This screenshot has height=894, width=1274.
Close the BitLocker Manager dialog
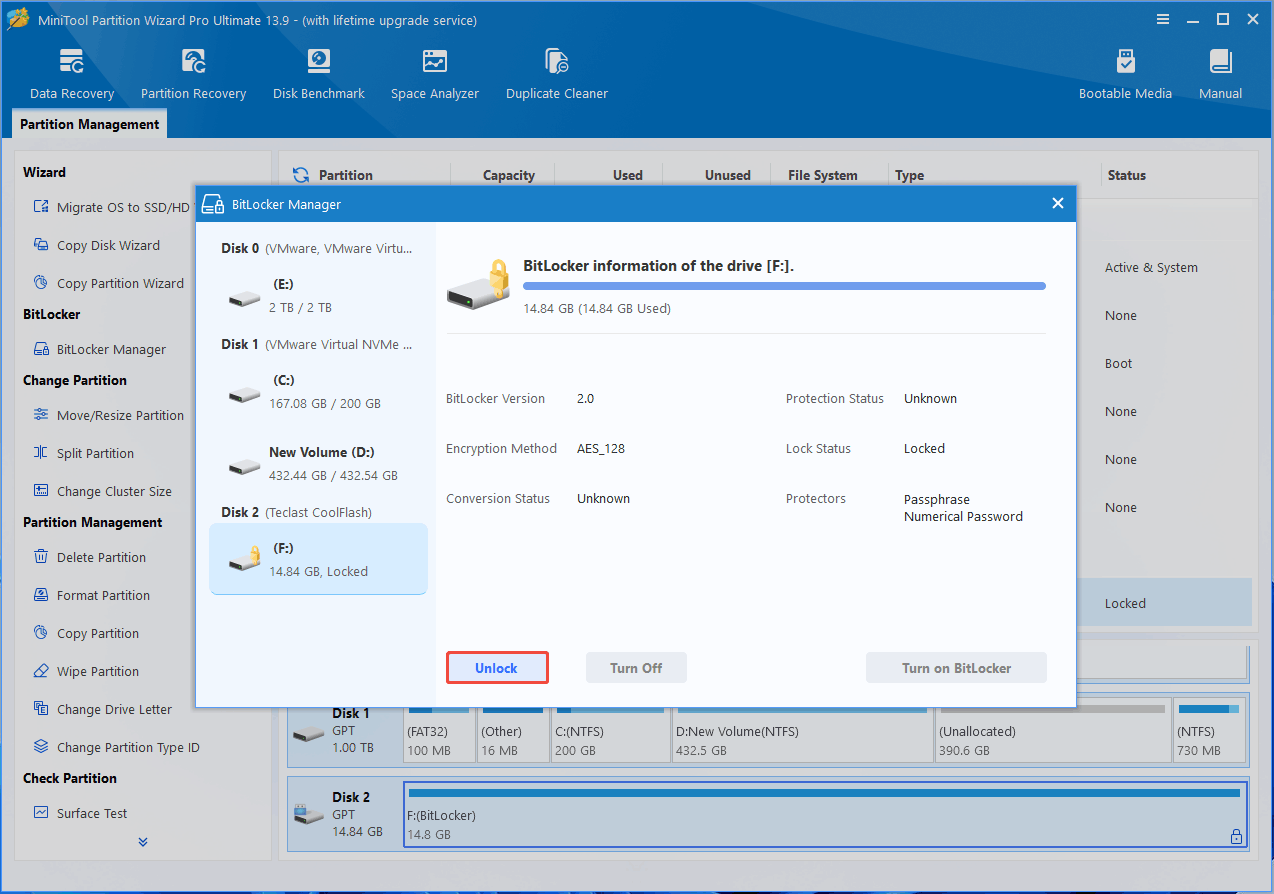[1058, 204]
